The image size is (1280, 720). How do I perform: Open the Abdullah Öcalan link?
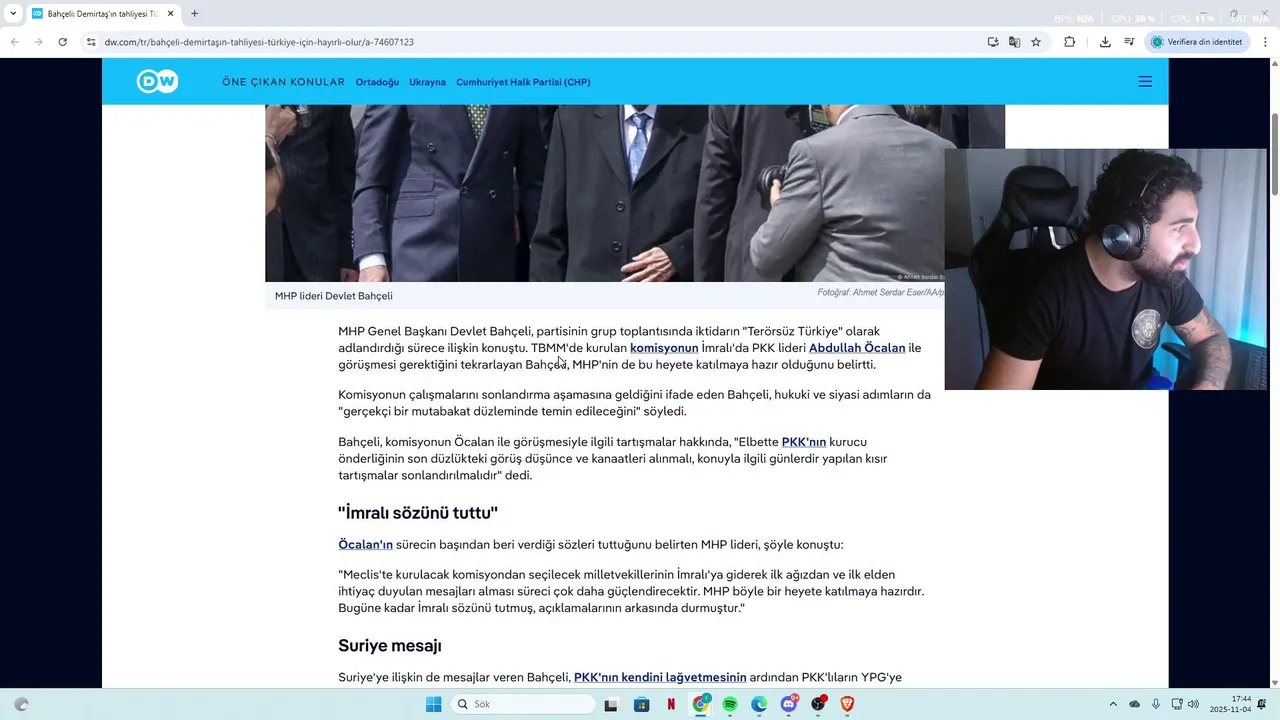click(x=857, y=348)
